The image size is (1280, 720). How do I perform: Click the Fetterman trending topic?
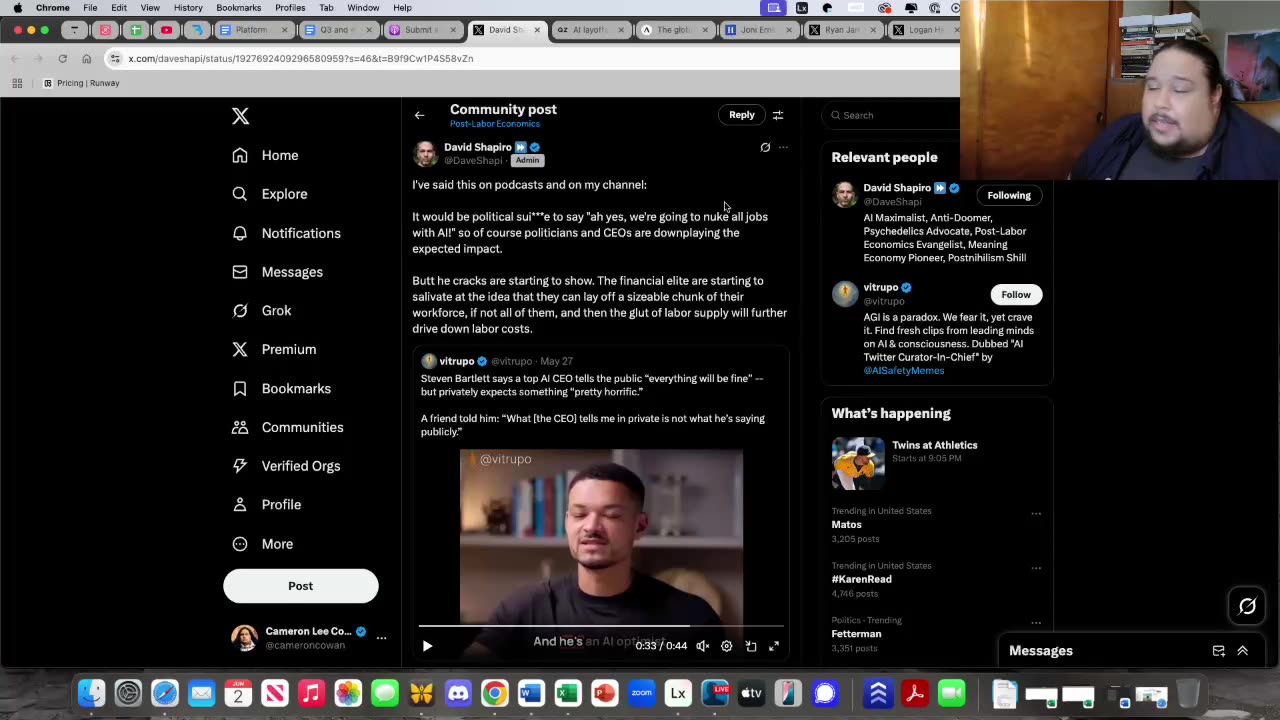tap(857, 634)
